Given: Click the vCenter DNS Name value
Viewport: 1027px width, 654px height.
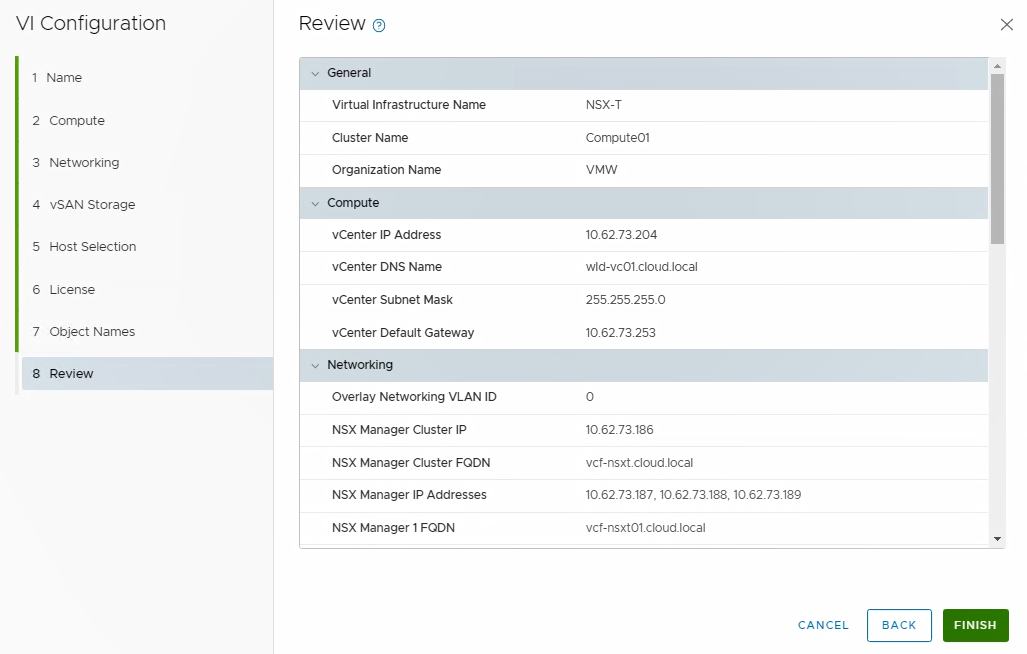Looking at the screenshot, I should click(x=639, y=267).
